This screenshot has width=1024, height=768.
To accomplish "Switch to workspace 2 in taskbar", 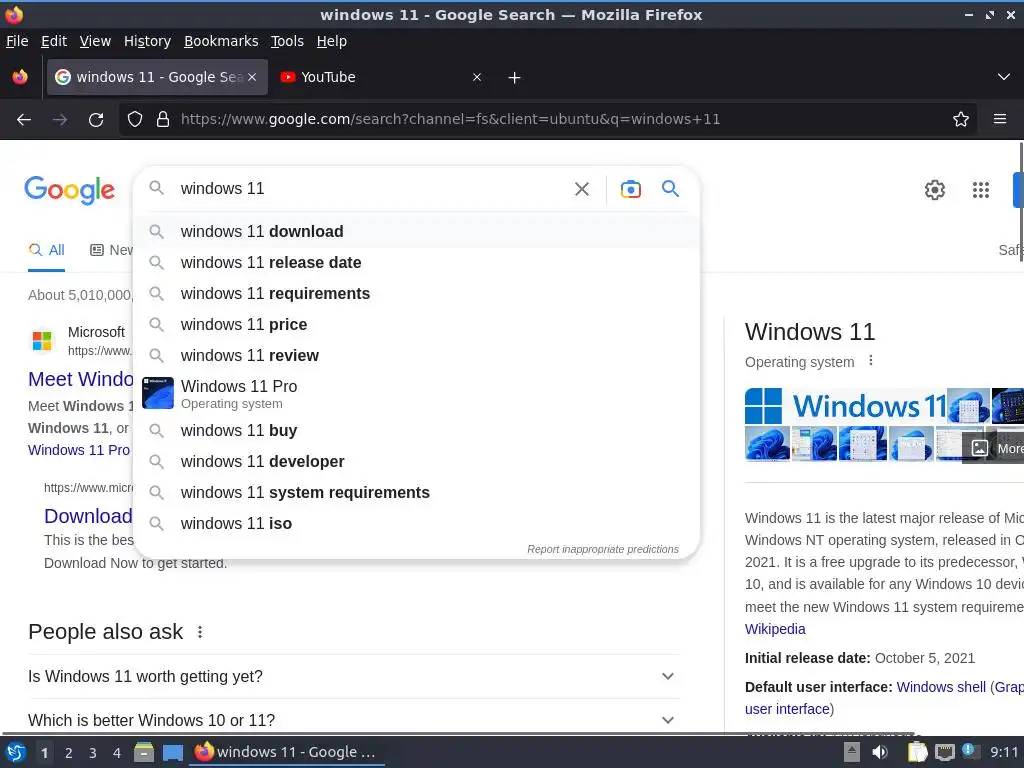I will tap(69, 754).
